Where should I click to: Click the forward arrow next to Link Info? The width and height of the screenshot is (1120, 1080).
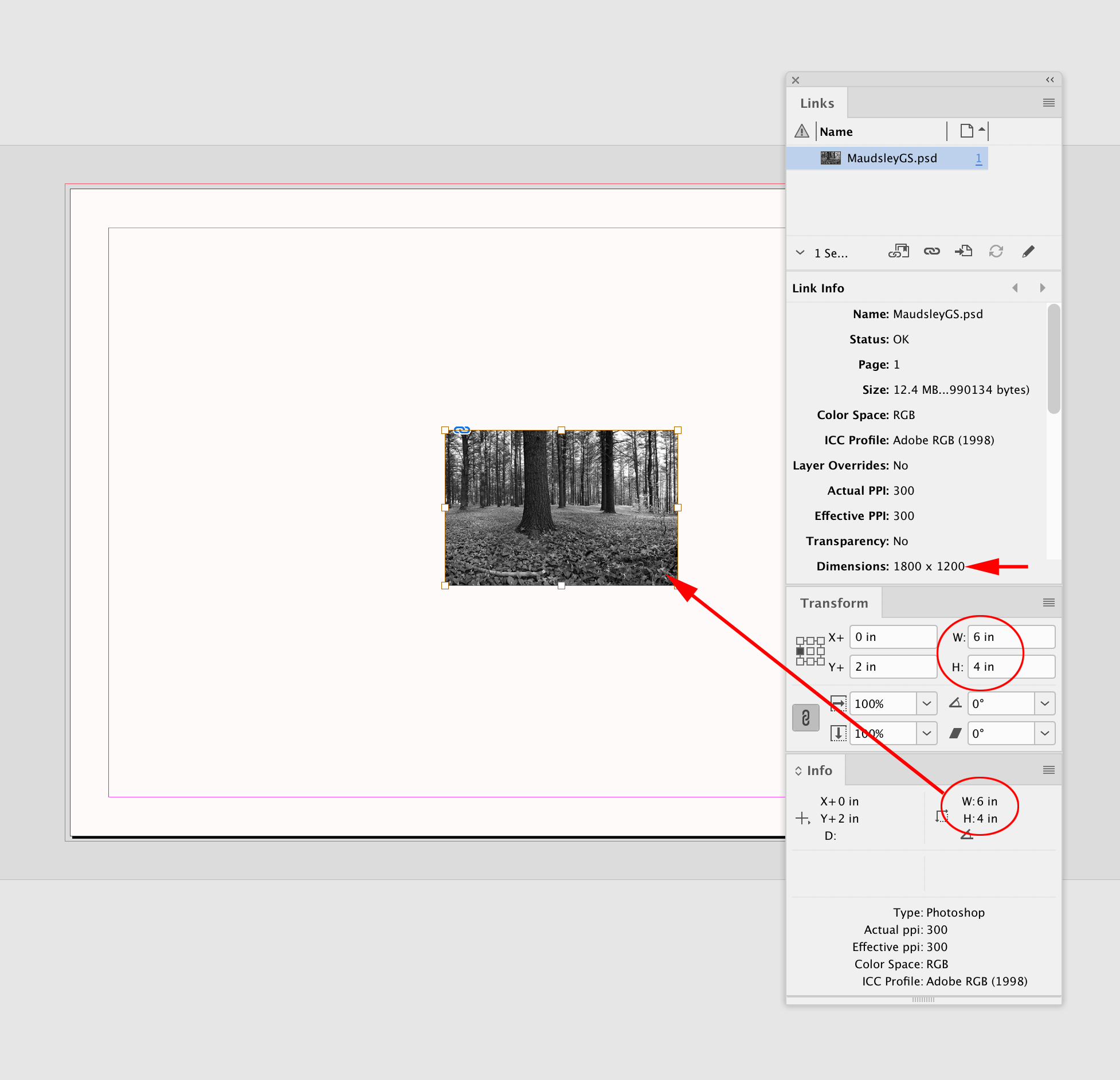[1043, 288]
